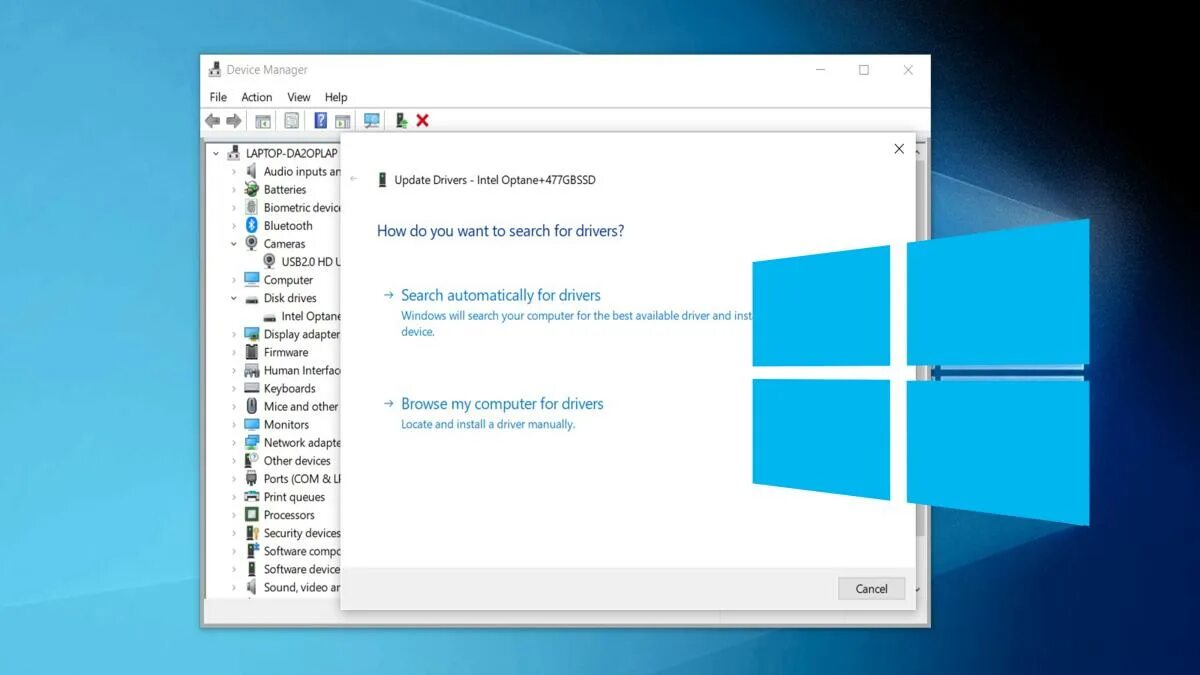Screen dimensions: 1200x675
Task: Click the Update device driver green-arrow icon
Action: pos(401,121)
